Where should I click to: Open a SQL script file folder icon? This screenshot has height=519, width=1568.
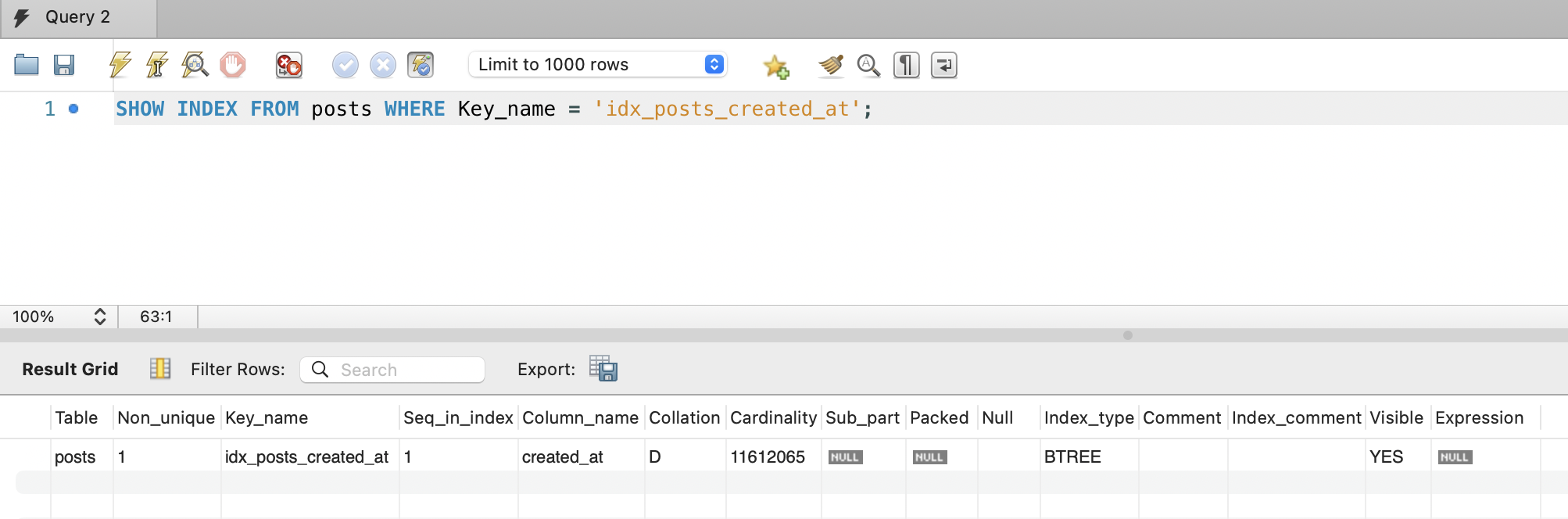coord(27,65)
